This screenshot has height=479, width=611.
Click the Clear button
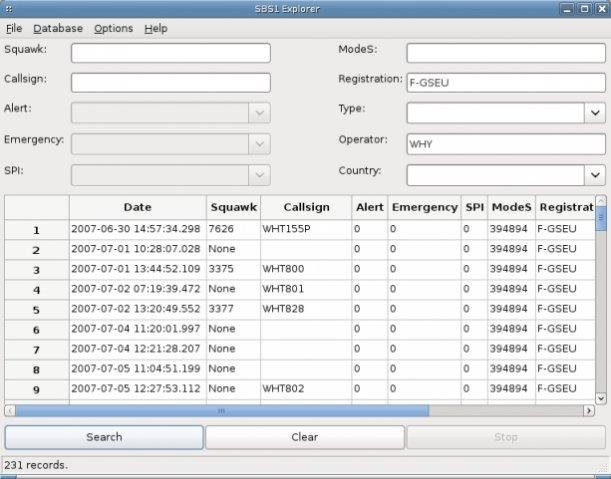click(305, 437)
